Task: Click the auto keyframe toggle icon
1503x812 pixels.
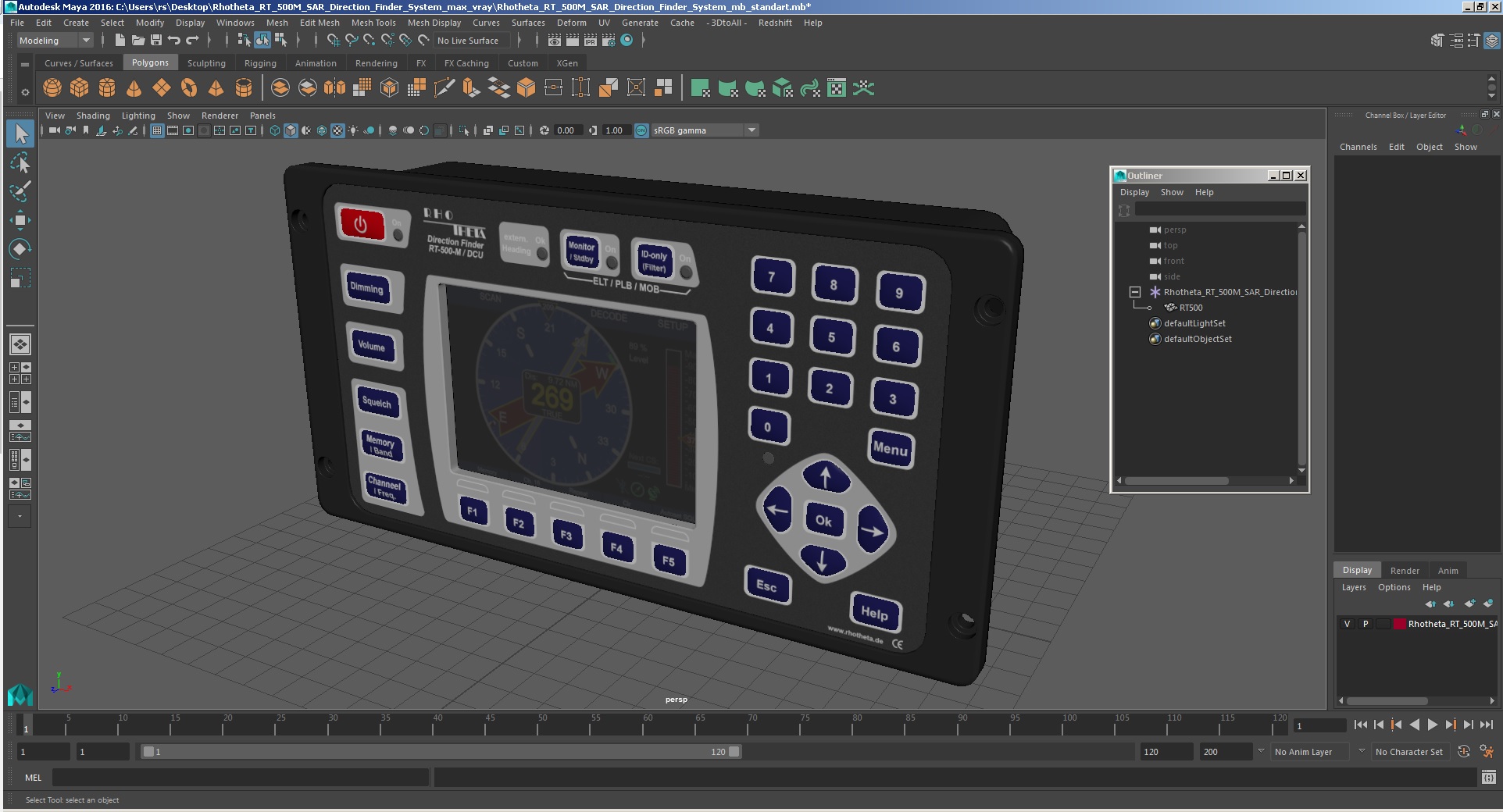Action: click(1464, 751)
